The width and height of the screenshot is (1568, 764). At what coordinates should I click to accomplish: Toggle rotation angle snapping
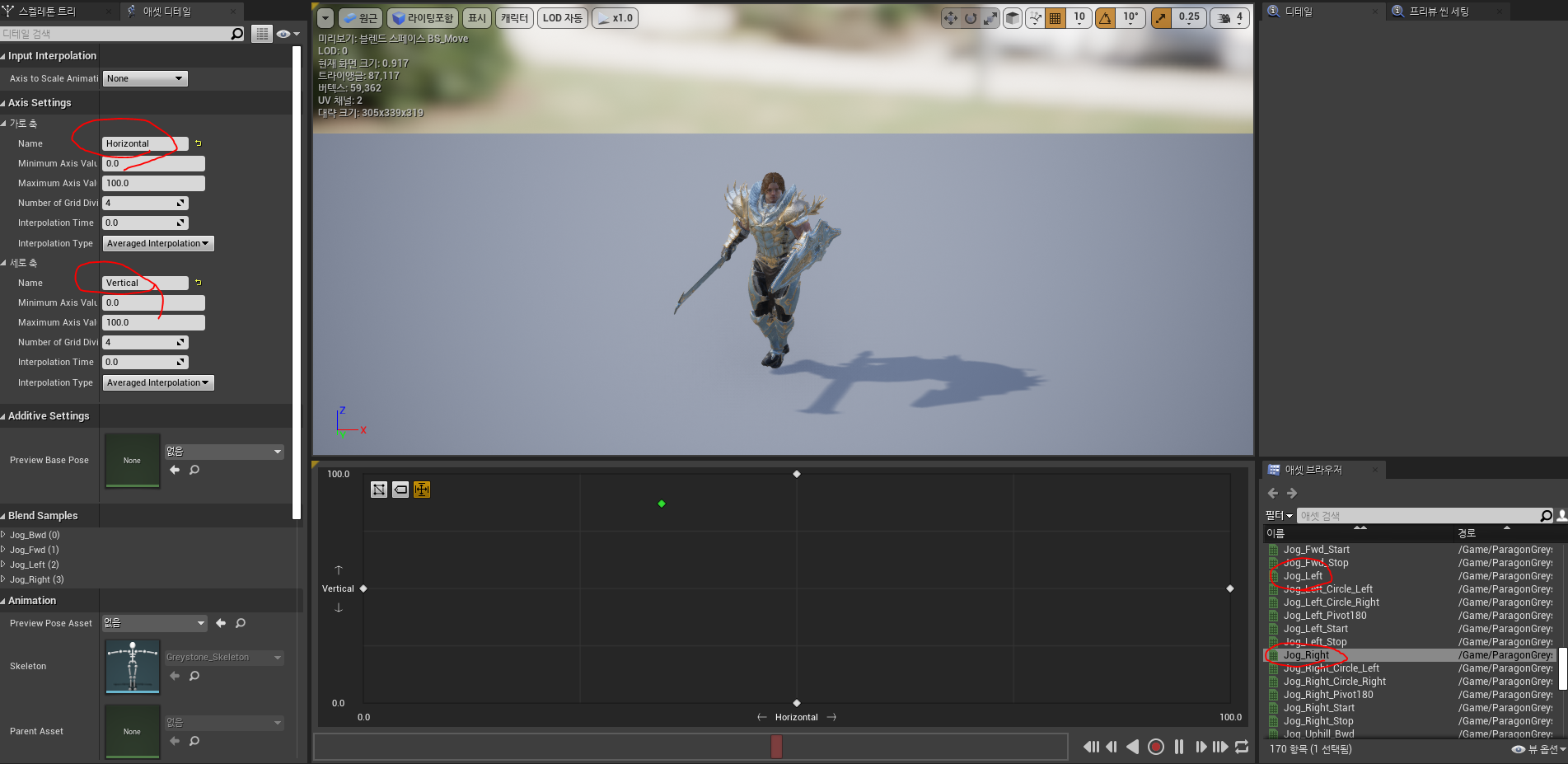point(1106,18)
